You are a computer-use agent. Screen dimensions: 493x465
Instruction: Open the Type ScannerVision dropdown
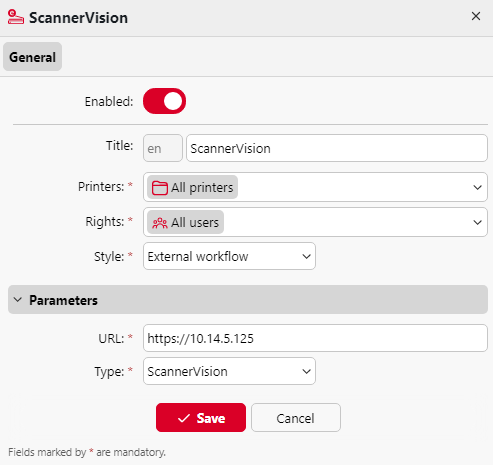pyautogui.click(x=229, y=371)
